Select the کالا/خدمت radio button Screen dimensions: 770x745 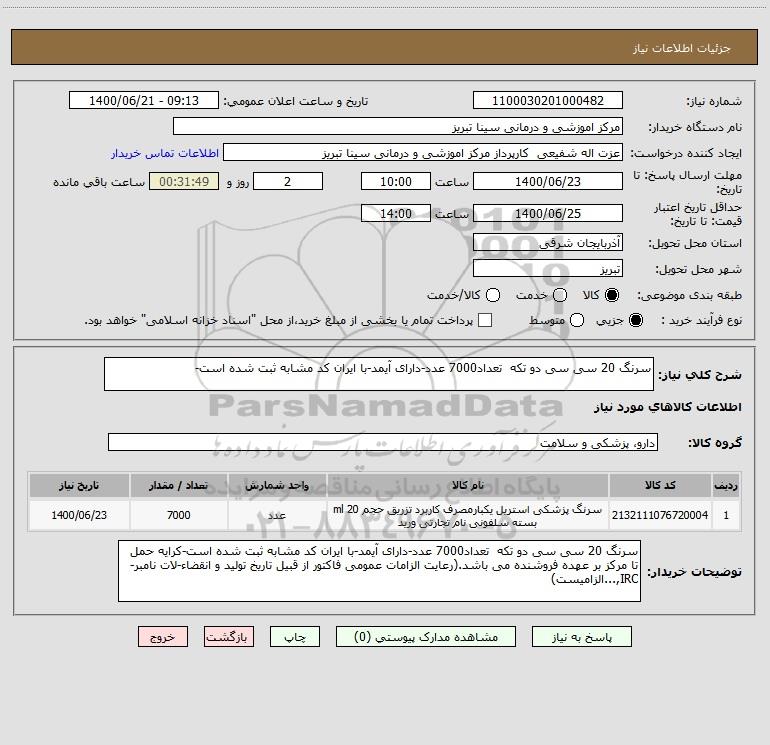[x=493, y=295]
